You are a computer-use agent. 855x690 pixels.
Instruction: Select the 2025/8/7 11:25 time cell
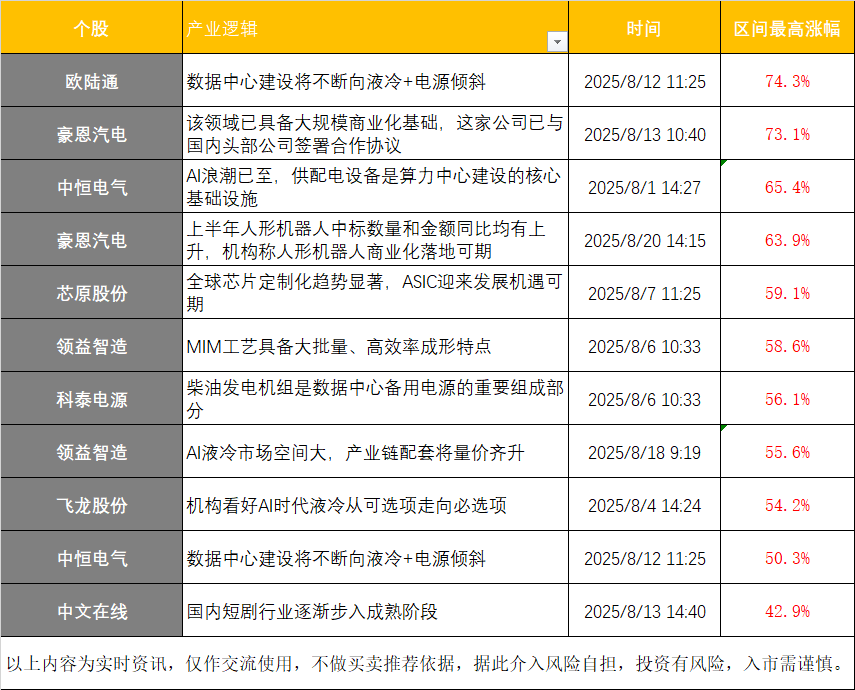click(x=644, y=292)
